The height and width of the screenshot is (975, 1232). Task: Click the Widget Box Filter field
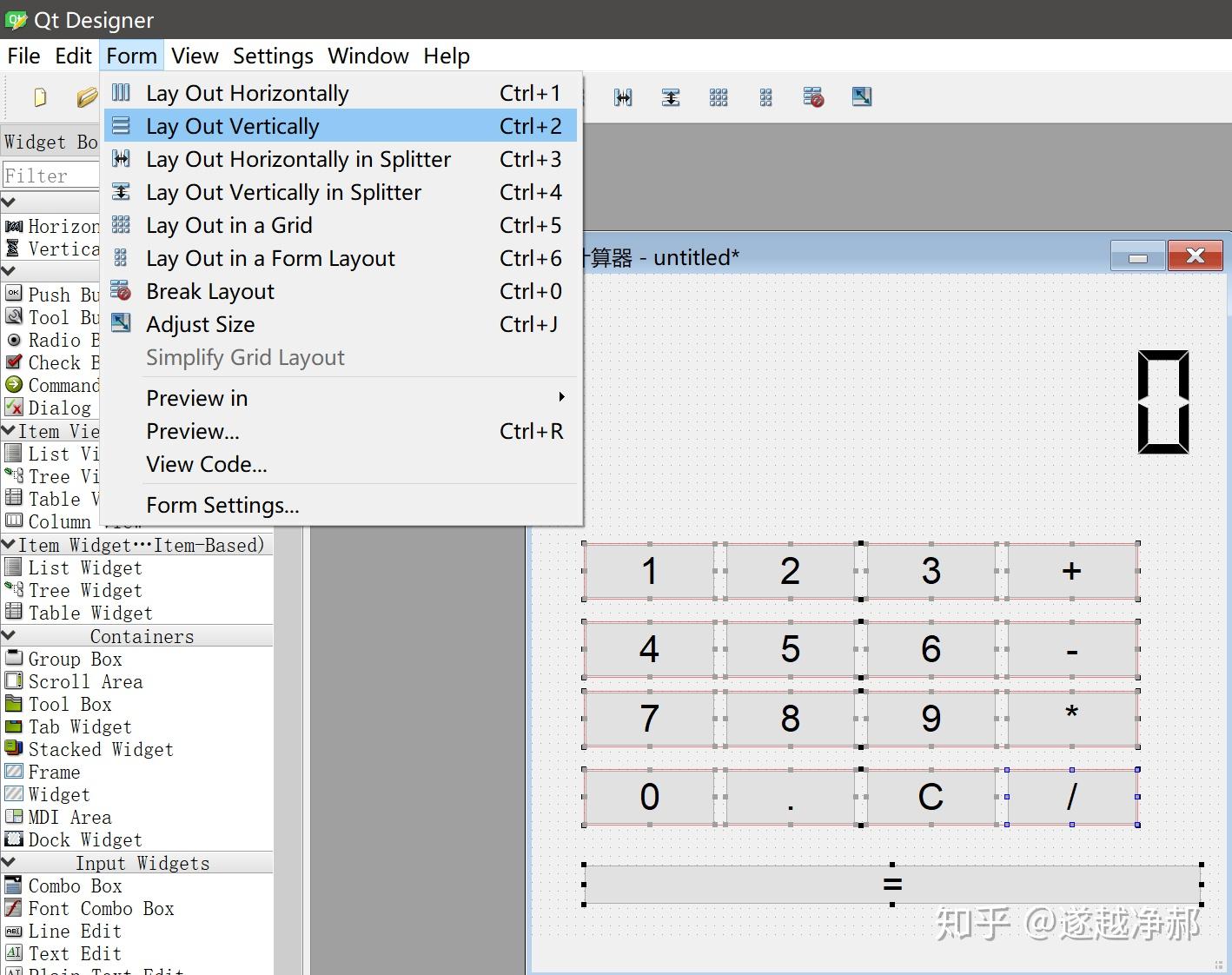click(x=50, y=176)
